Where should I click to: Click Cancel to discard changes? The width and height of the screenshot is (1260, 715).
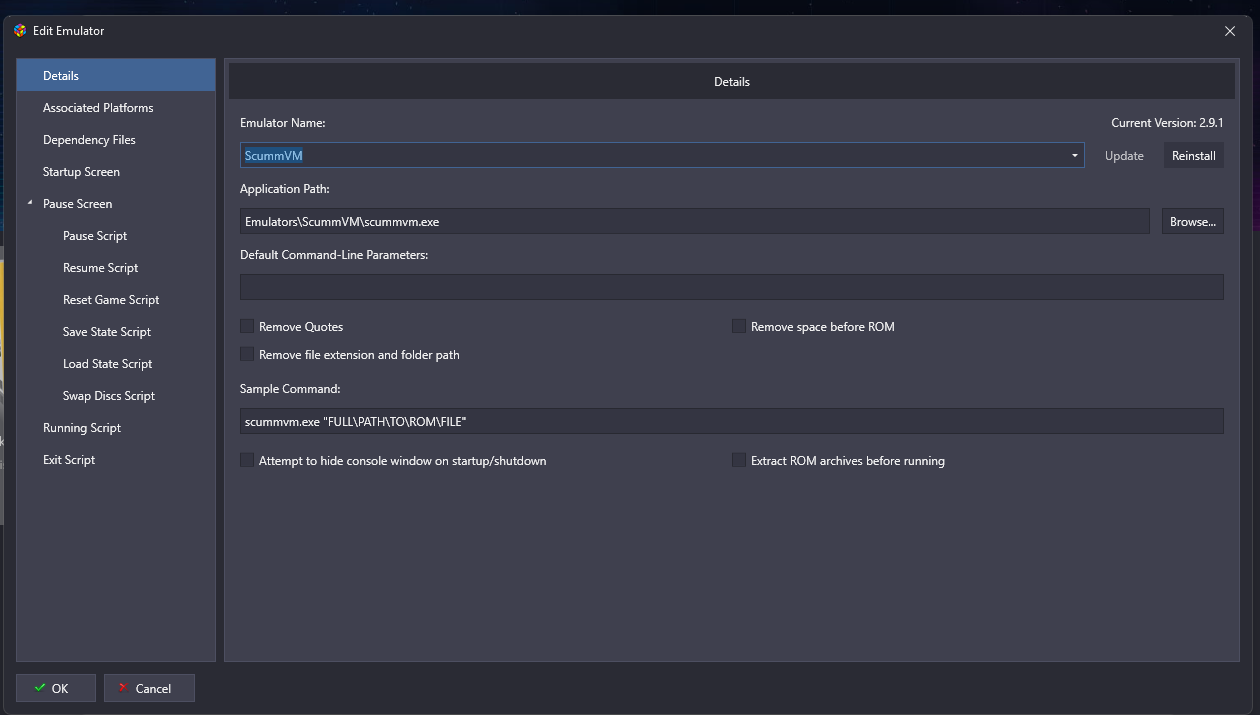[x=149, y=688]
